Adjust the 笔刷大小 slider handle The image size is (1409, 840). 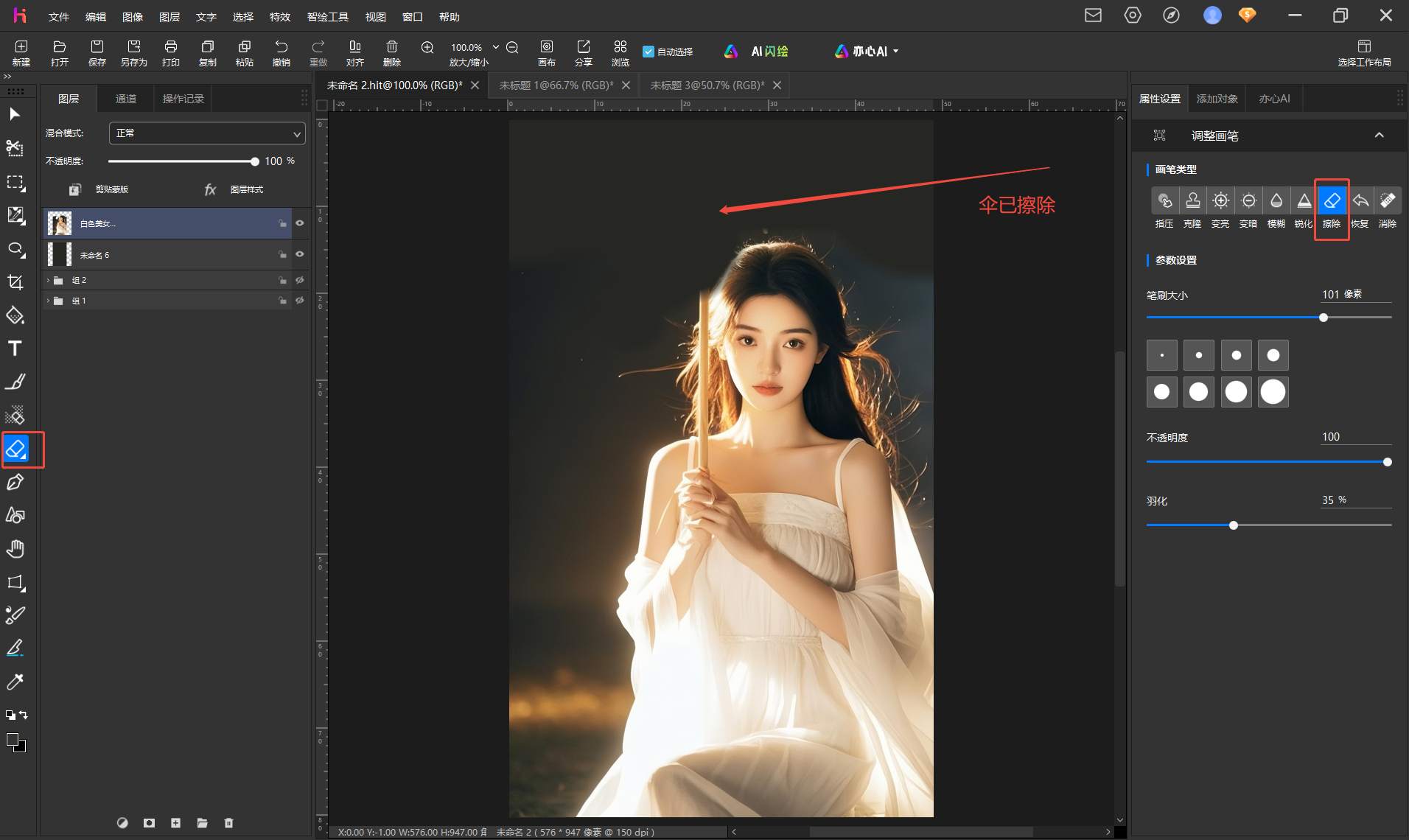point(1324,318)
